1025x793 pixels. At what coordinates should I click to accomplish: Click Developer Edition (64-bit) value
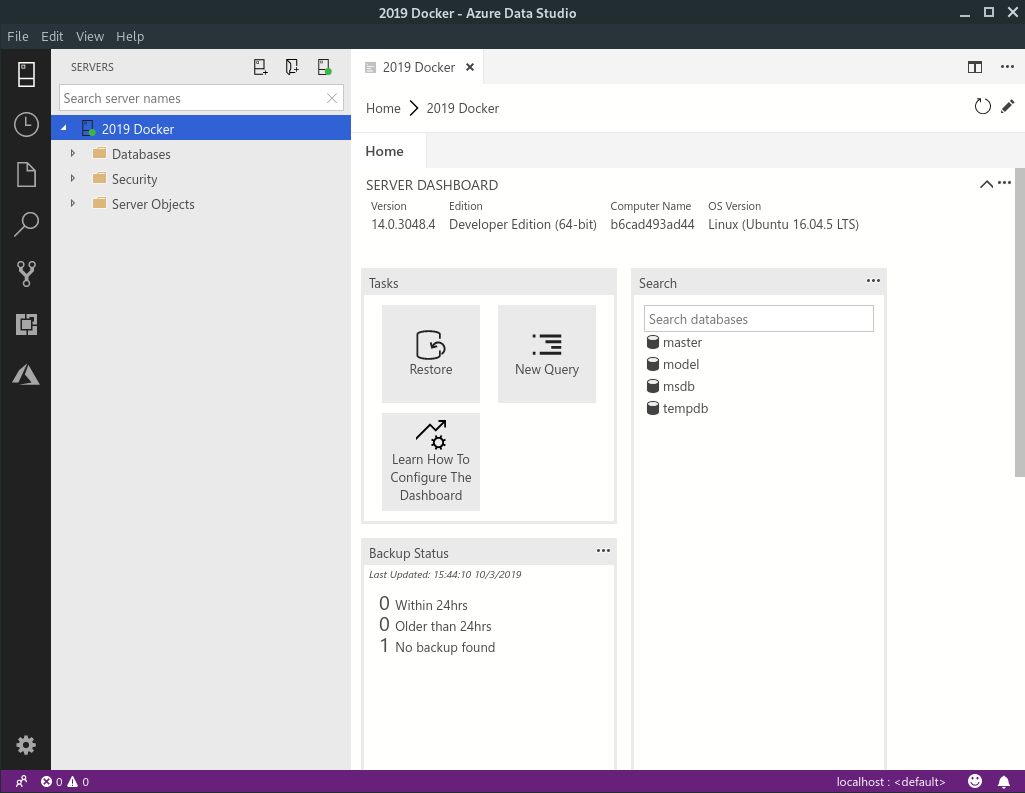click(x=522, y=224)
